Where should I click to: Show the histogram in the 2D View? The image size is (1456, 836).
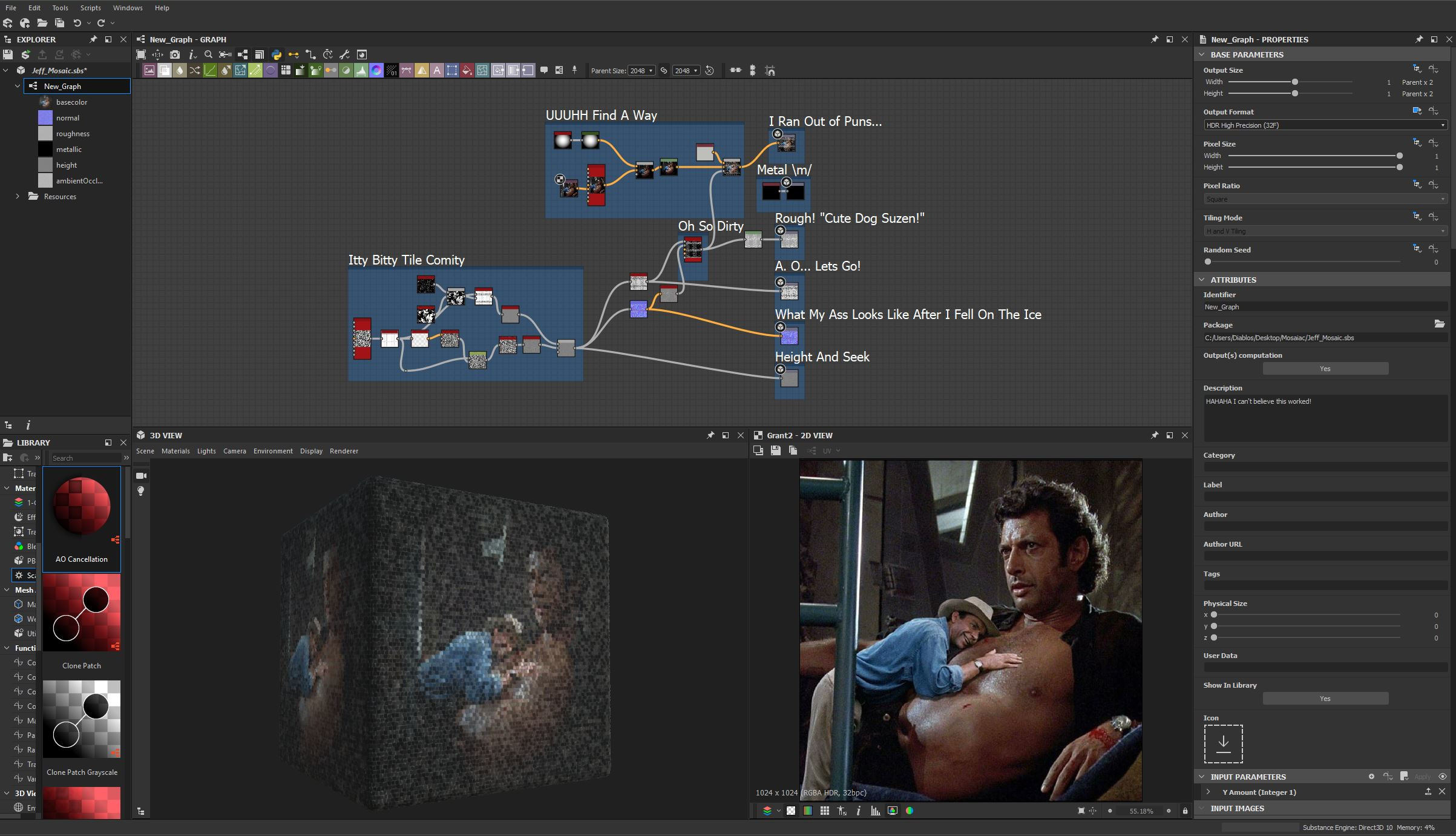tap(876, 811)
